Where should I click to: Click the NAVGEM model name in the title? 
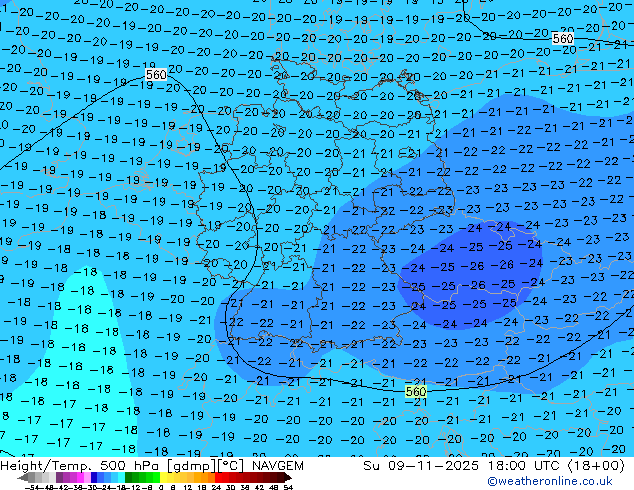[277, 466]
